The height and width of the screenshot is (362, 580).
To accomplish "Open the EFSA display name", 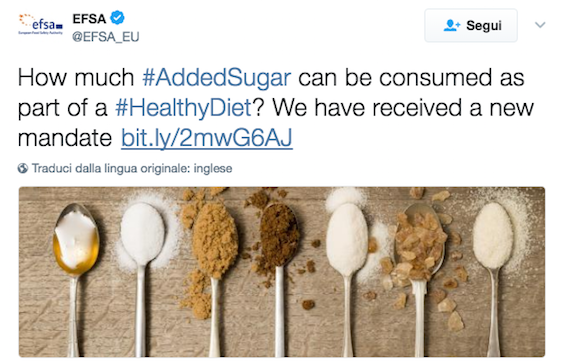I will [89, 18].
